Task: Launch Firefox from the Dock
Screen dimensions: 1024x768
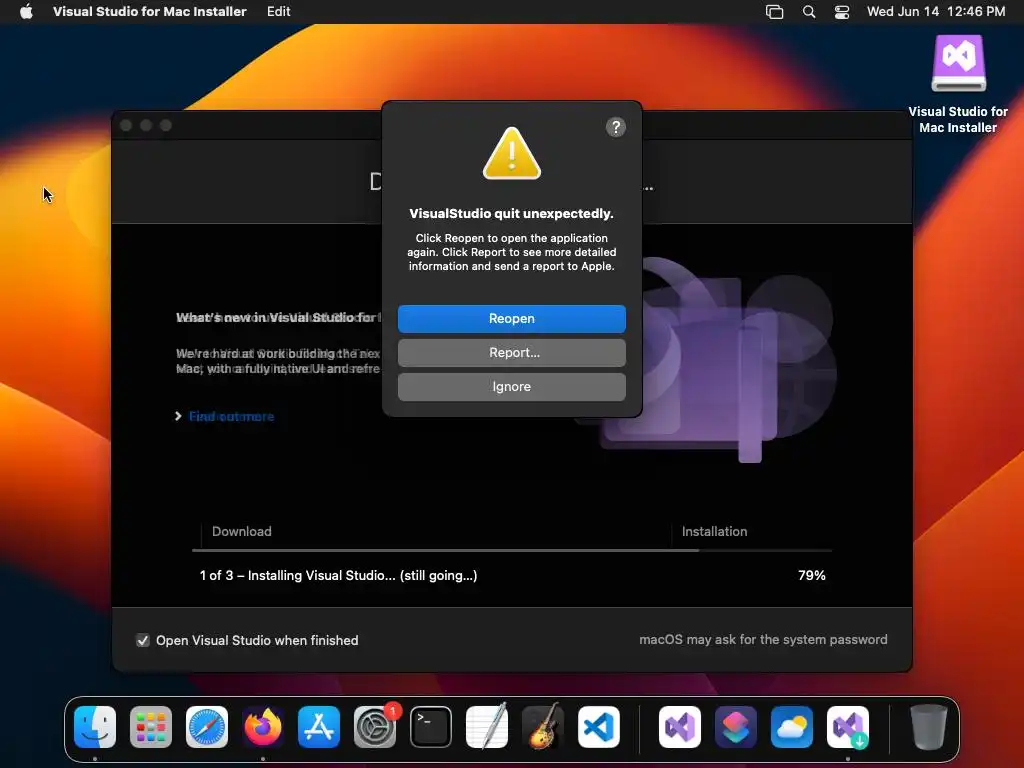Action: [x=263, y=727]
